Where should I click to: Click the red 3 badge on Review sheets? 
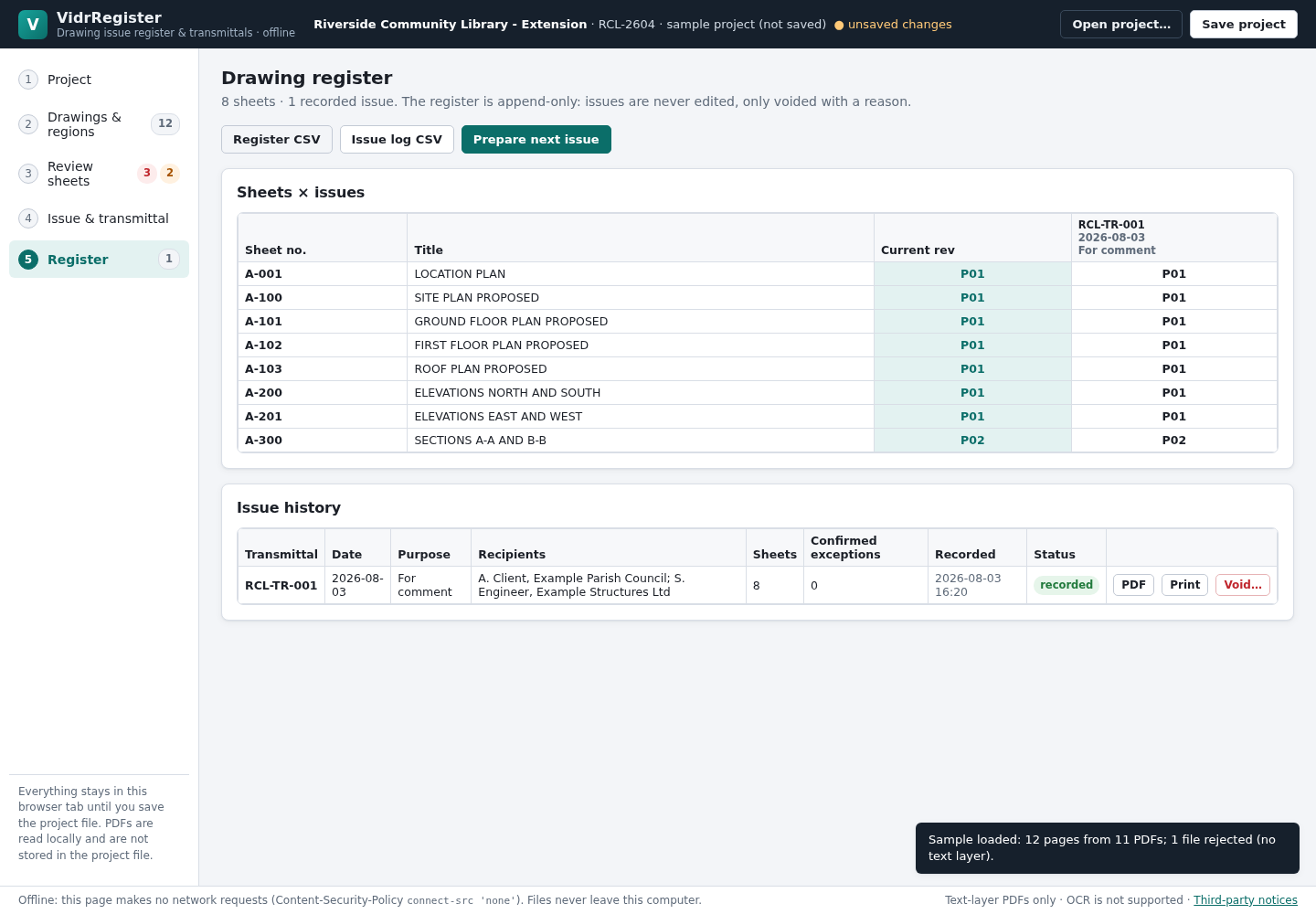click(x=147, y=174)
